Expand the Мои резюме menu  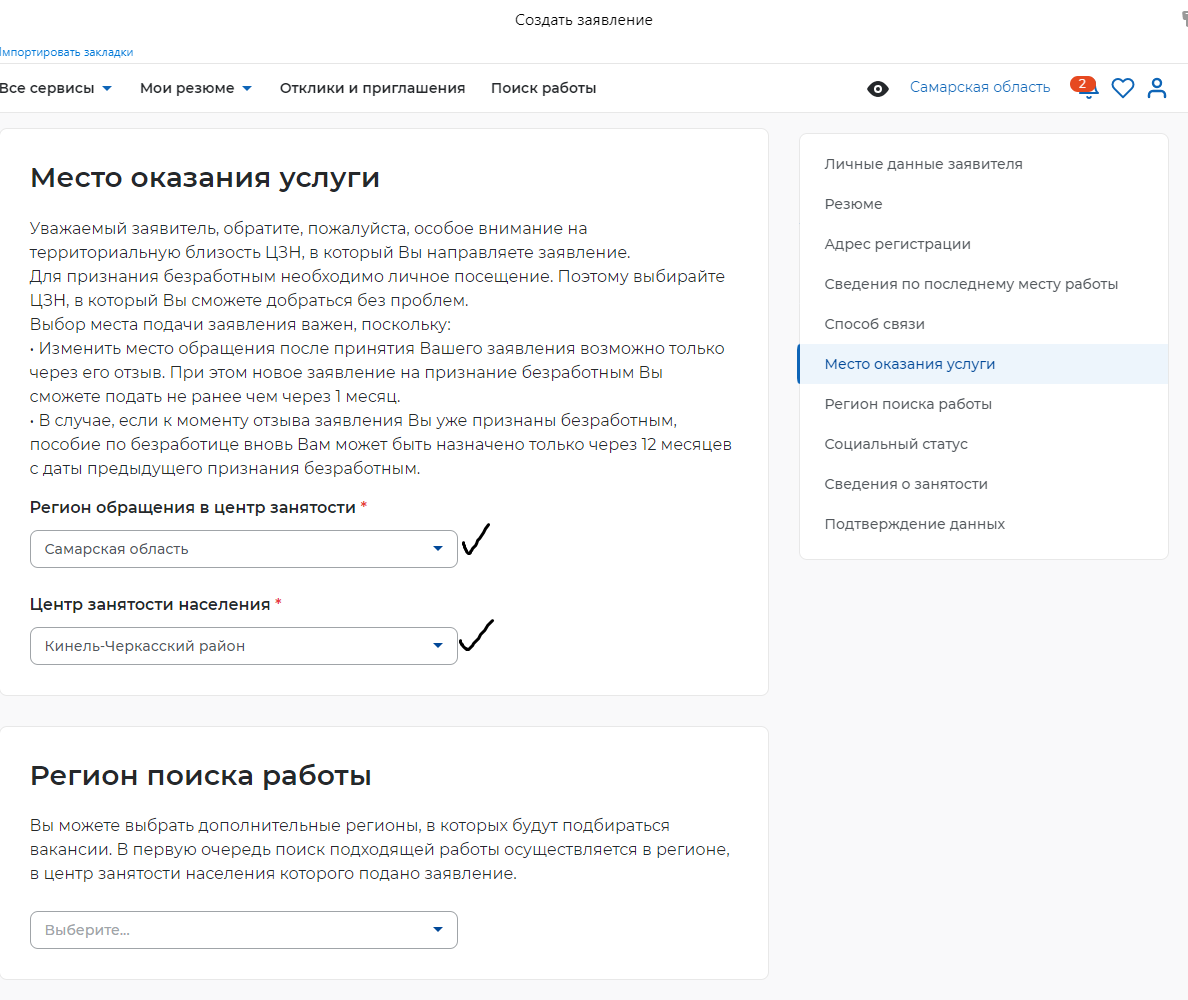pyautogui.click(x=195, y=88)
